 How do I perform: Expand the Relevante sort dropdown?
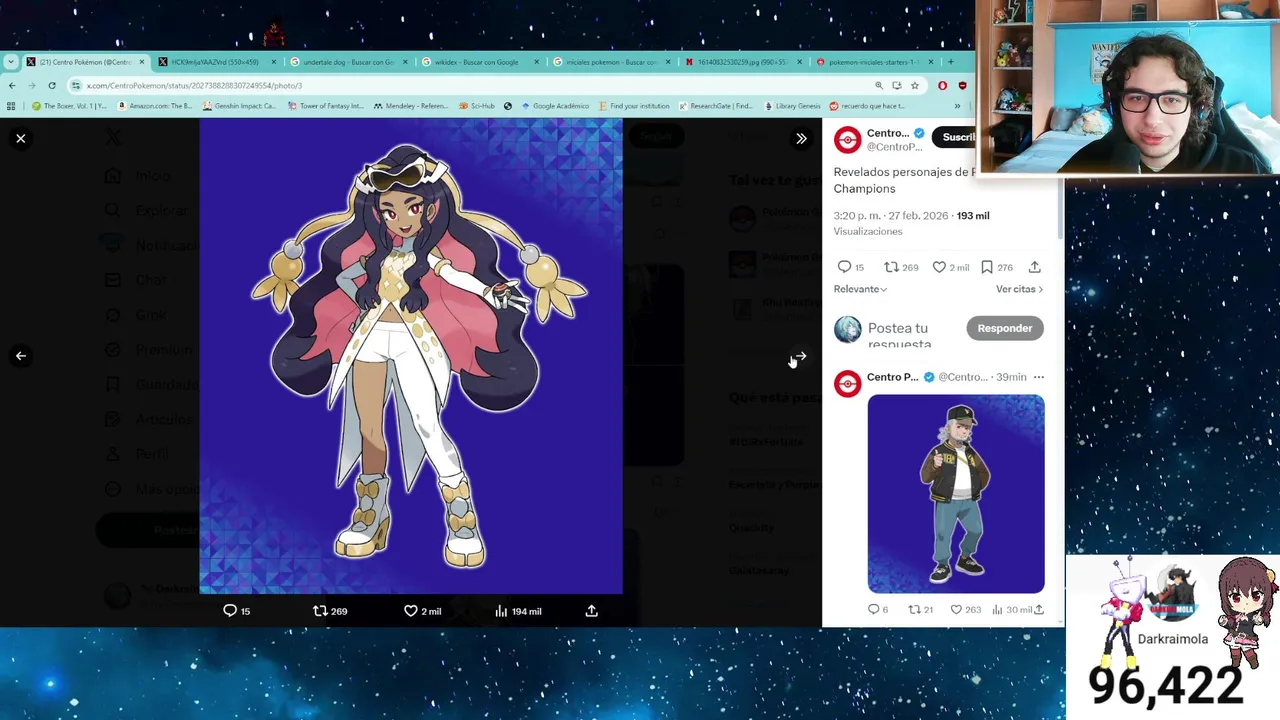860,289
